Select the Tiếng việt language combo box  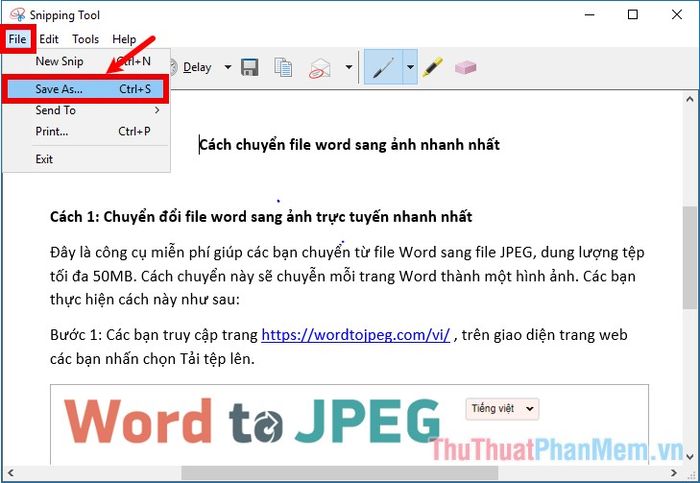502,408
